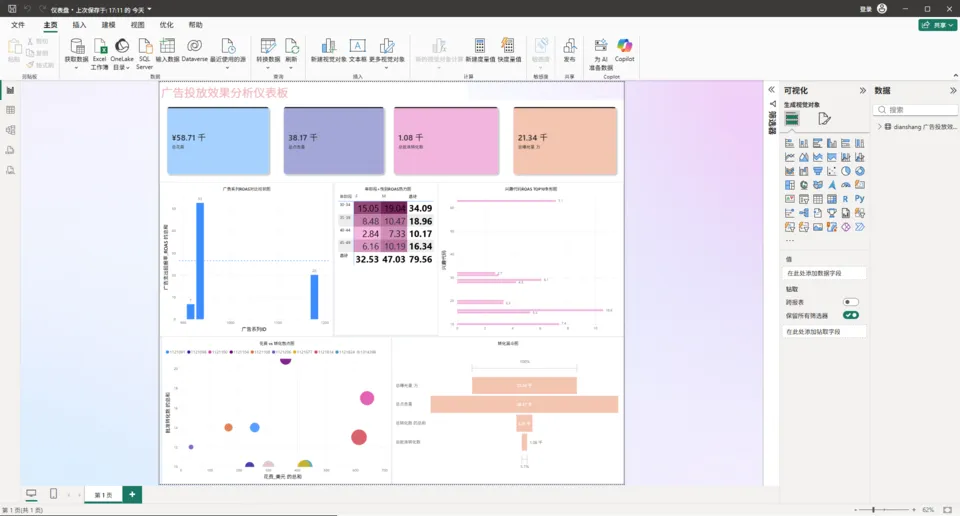The height and width of the screenshot is (516, 960).
Task: Select the Metrics trophy visual icon
Action: pyautogui.click(x=831, y=213)
